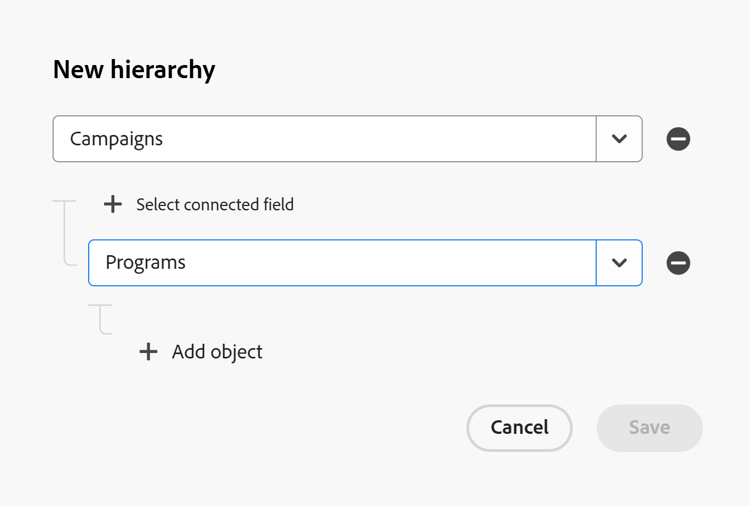Click the connector line linking Campaigns to Programs
750x506 pixels.
(65, 233)
